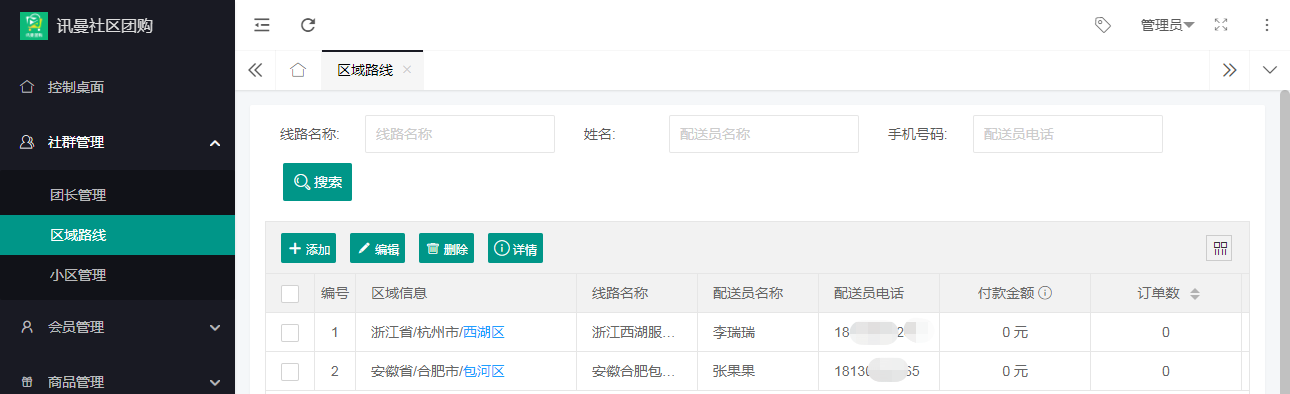Open the column filter grid icon
1290x394 pixels.
point(1220,249)
